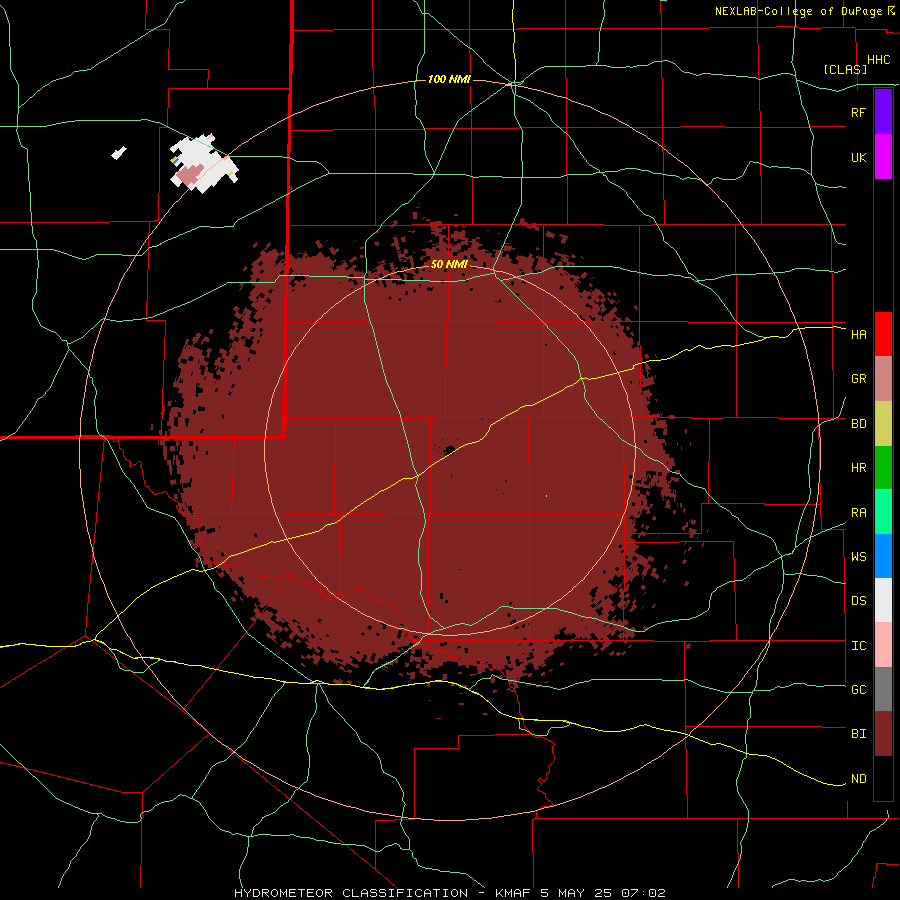Click the pink graupel patch inside white echo
The height and width of the screenshot is (900, 900).
coord(189,176)
